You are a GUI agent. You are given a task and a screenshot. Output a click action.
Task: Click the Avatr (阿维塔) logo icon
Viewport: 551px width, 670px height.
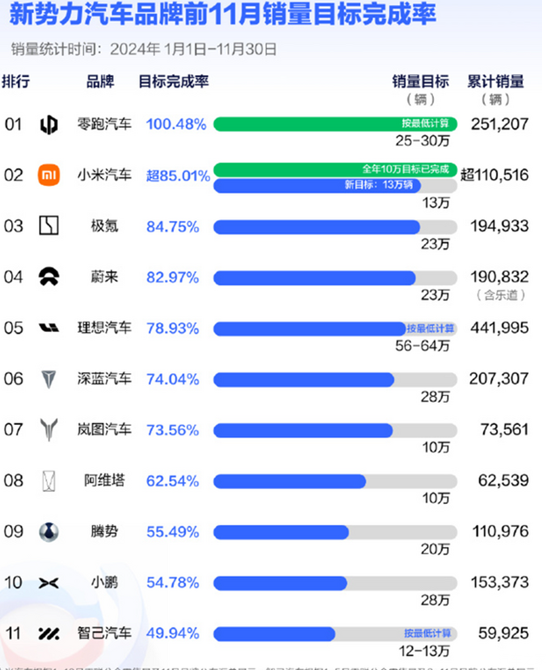pos(49,481)
